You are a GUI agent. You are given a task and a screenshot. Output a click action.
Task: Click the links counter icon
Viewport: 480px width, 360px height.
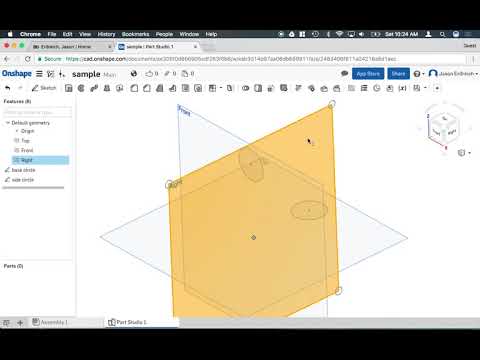(170, 74)
